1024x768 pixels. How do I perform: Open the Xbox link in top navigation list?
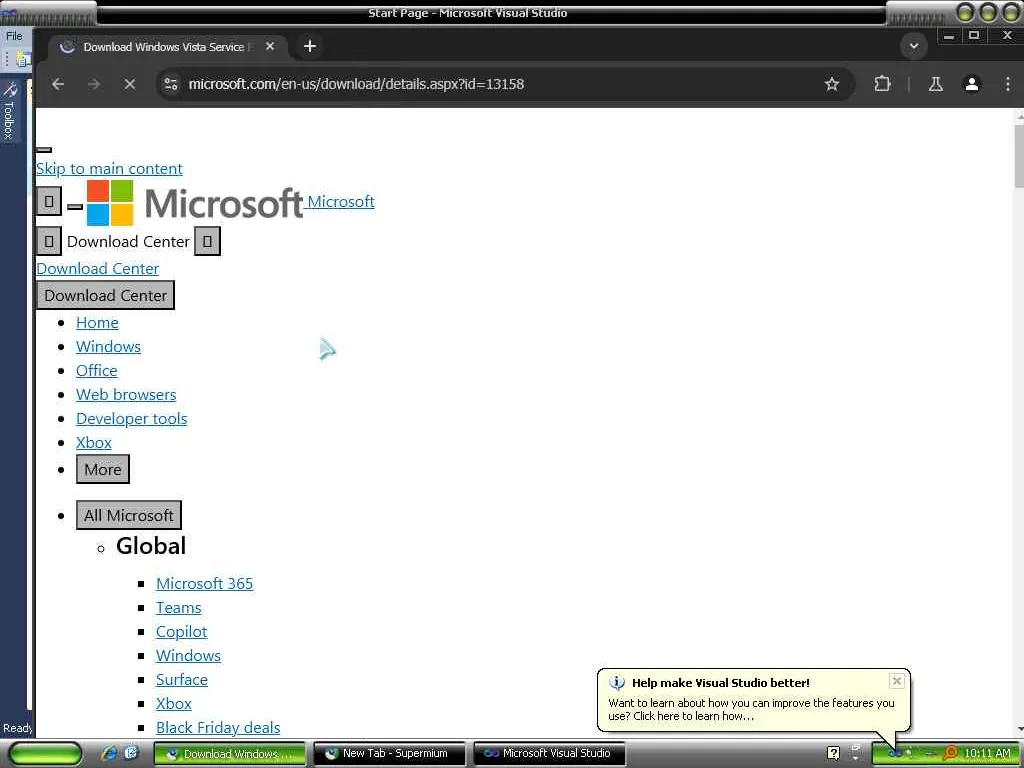point(93,443)
